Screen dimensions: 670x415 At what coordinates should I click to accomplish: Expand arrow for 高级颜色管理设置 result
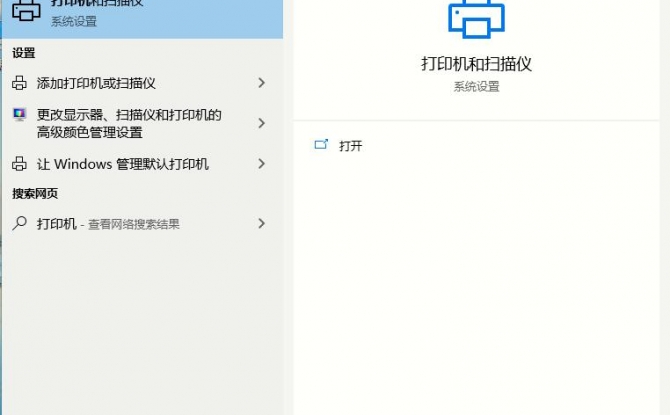[262, 124]
